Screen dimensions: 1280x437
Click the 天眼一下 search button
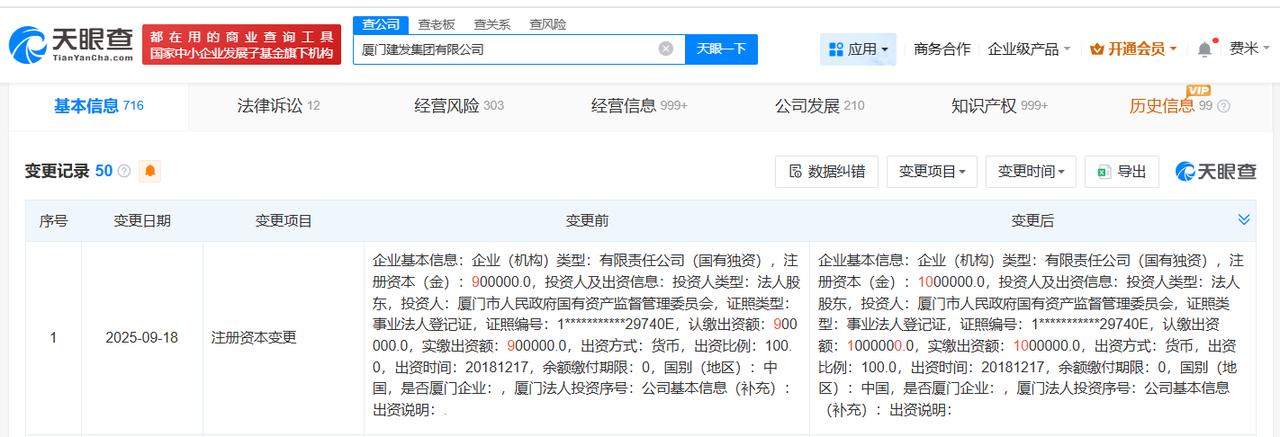(x=721, y=49)
